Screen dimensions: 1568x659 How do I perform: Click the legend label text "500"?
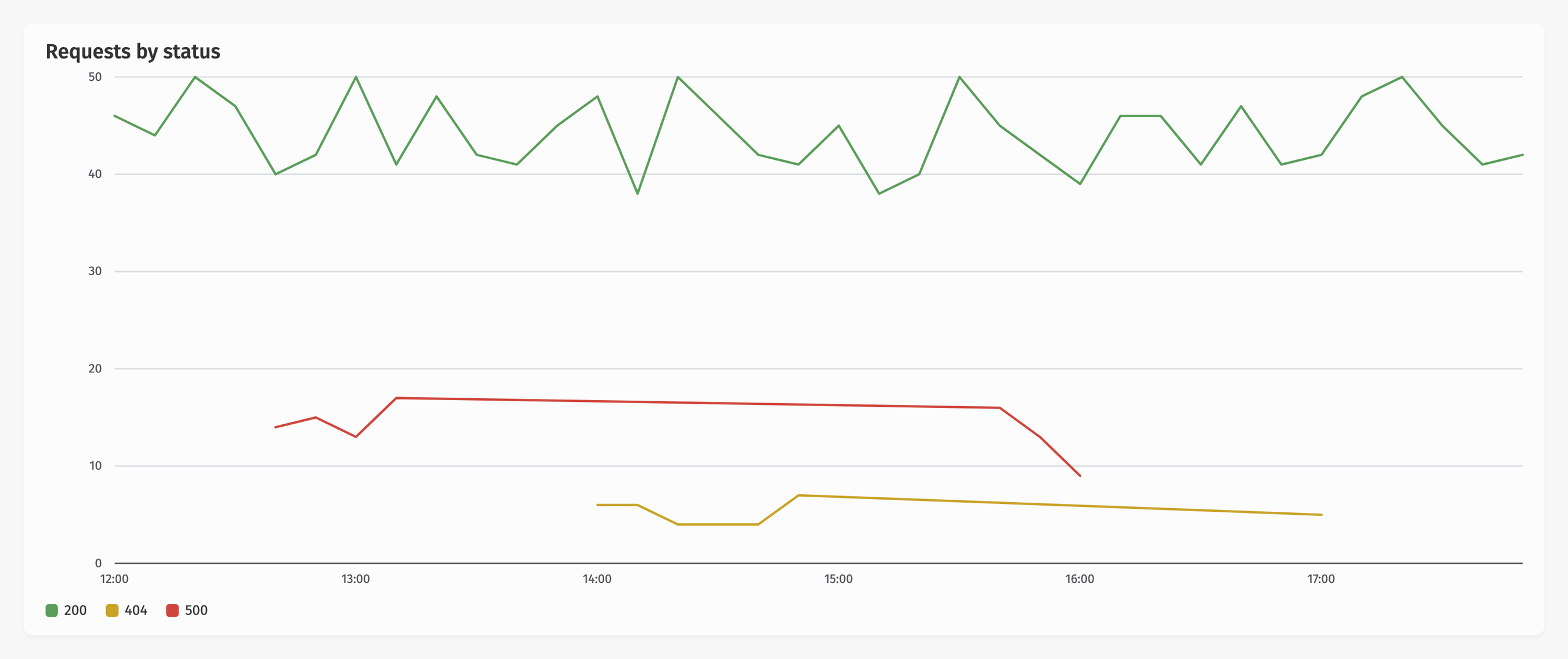196,610
